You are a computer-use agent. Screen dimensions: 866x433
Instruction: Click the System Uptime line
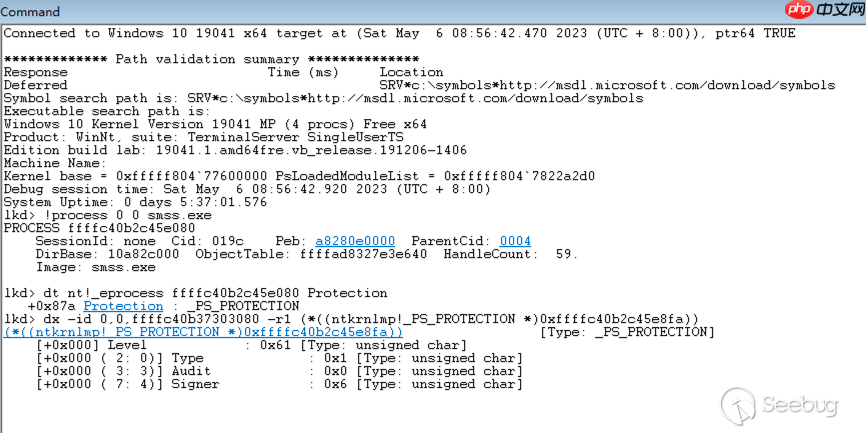(x=135, y=202)
